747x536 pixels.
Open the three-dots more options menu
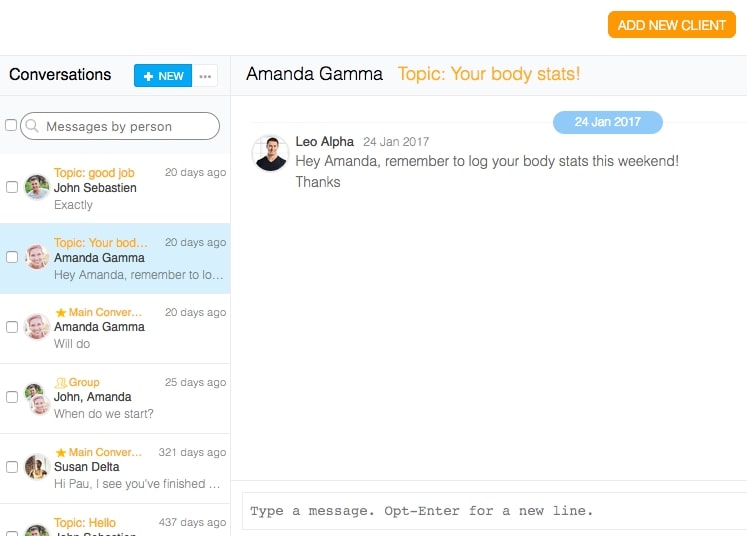[x=205, y=76]
